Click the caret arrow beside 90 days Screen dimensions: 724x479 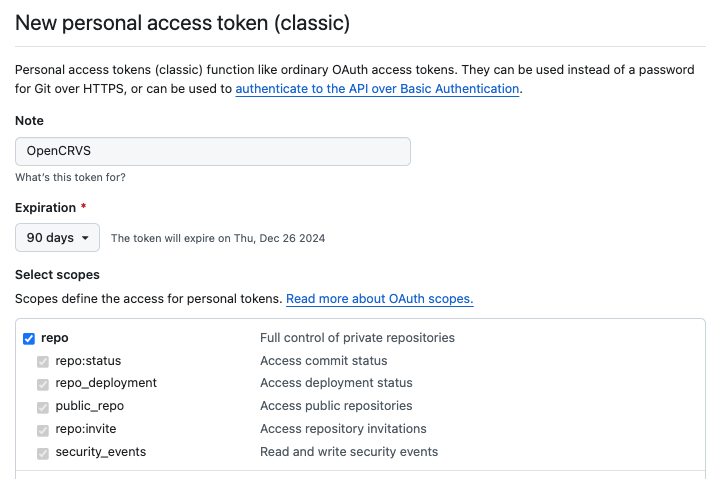tap(85, 238)
